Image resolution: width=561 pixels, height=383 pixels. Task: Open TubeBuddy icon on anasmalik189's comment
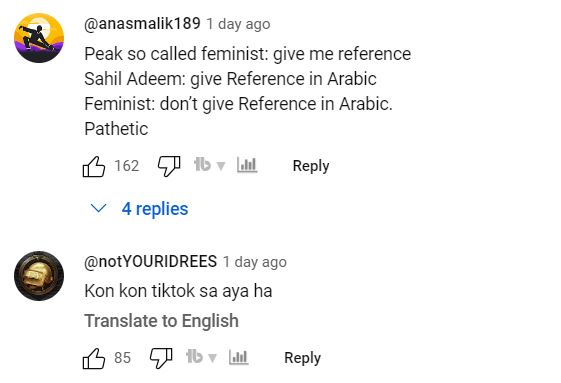click(x=202, y=165)
